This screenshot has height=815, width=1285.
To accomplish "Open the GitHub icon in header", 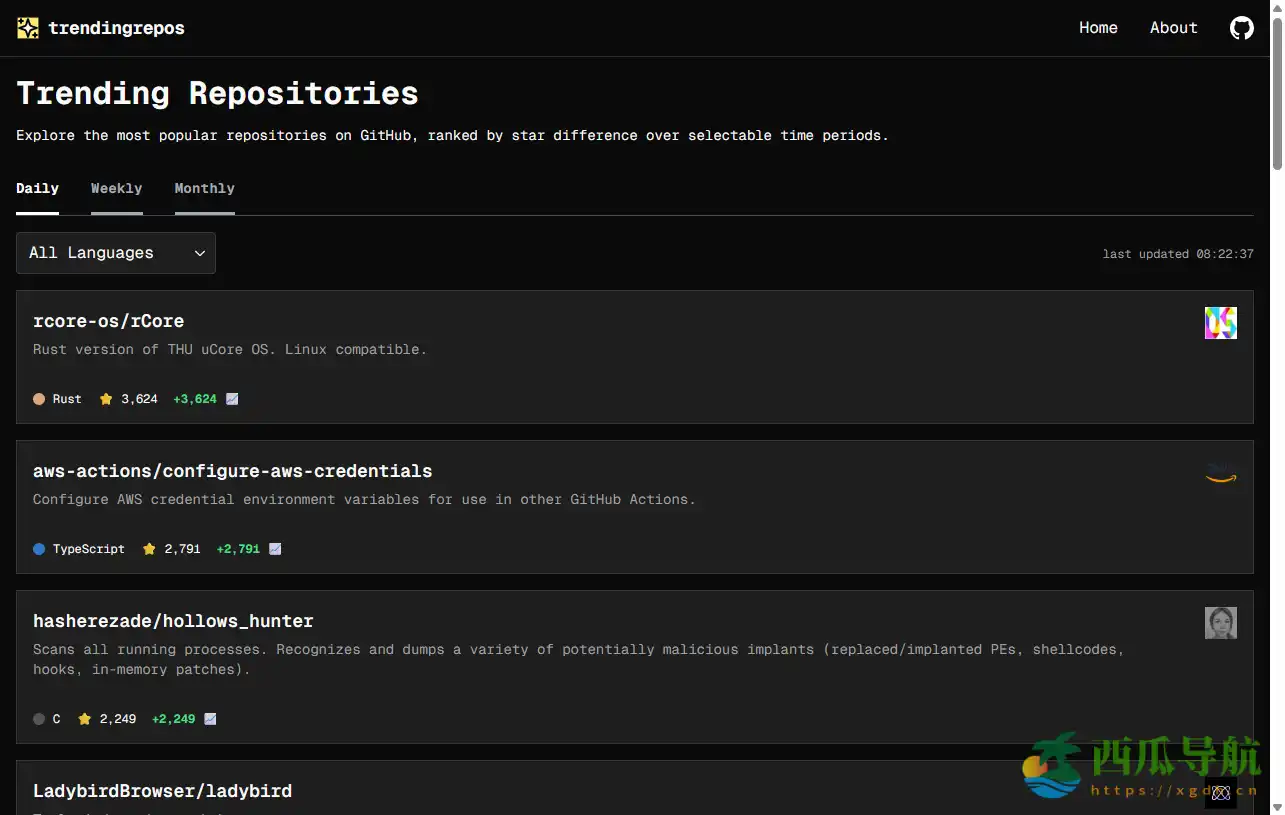I will click(1241, 28).
